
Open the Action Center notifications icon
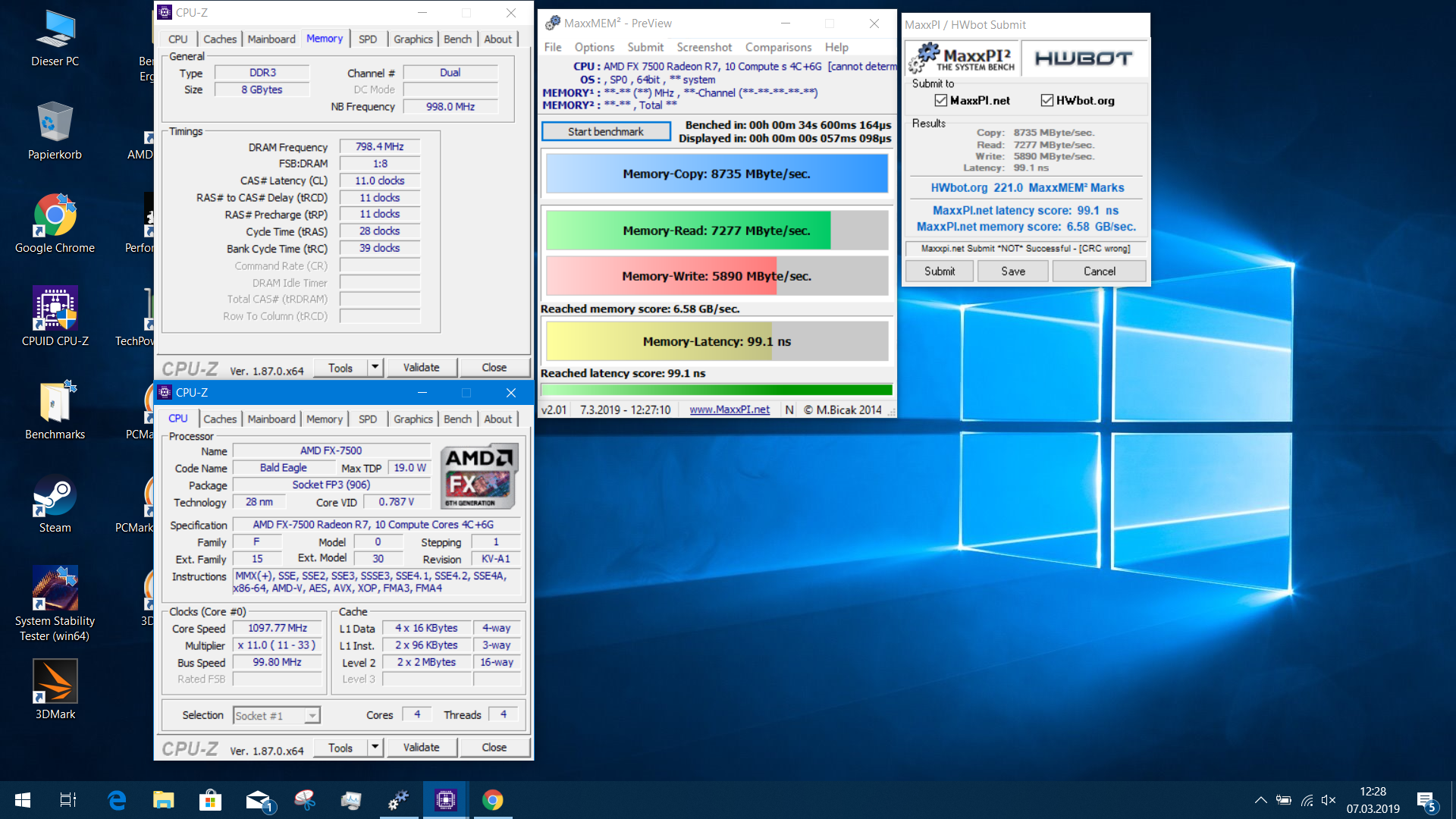[1426, 801]
